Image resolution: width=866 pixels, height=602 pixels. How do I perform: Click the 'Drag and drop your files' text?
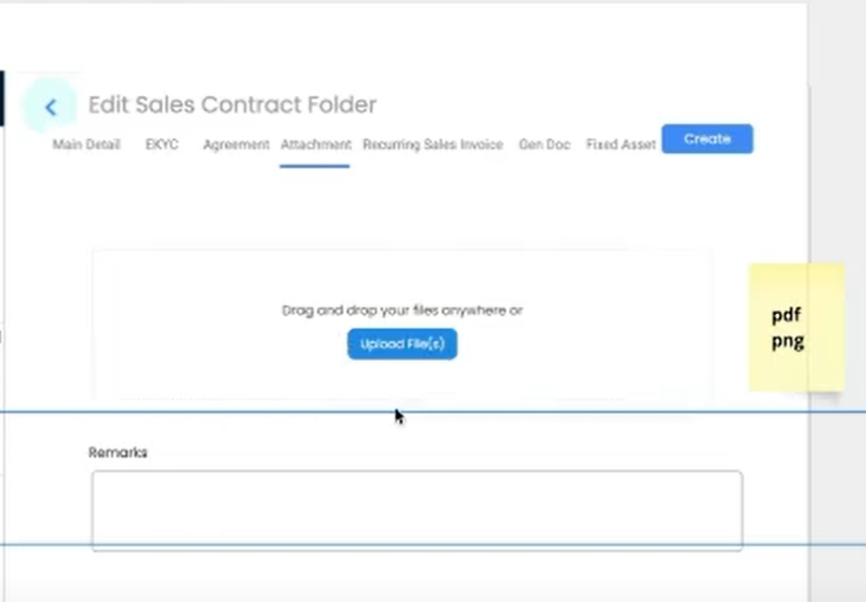tap(402, 311)
